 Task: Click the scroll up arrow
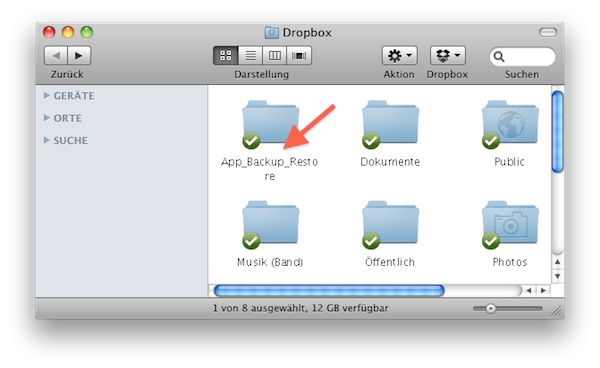coord(558,262)
